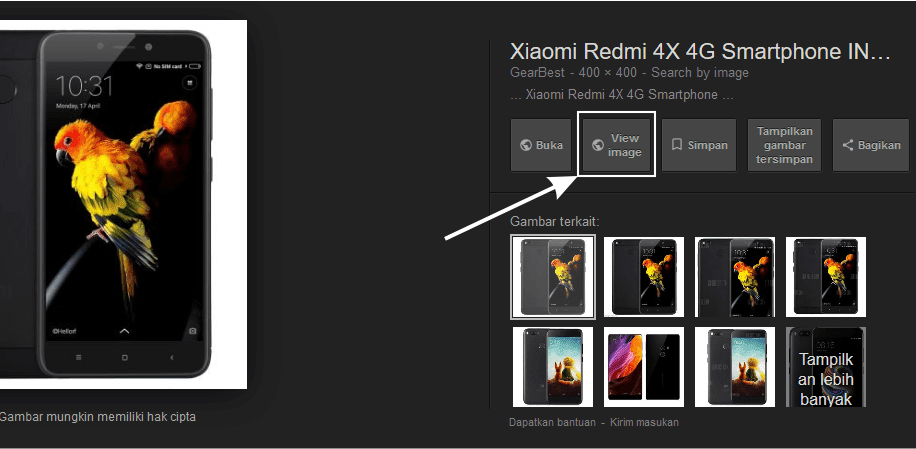Click the Dapatkan bantuan link
The width and height of the screenshot is (916, 449).
click(553, 422)
